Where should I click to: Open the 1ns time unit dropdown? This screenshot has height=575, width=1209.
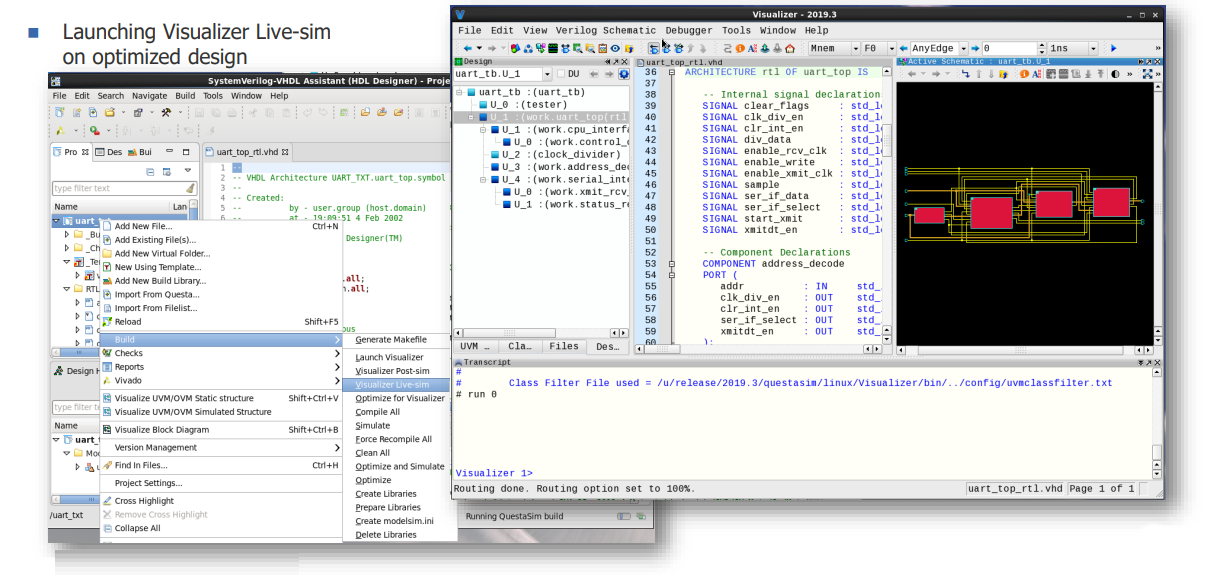(x=1092, y=48)
